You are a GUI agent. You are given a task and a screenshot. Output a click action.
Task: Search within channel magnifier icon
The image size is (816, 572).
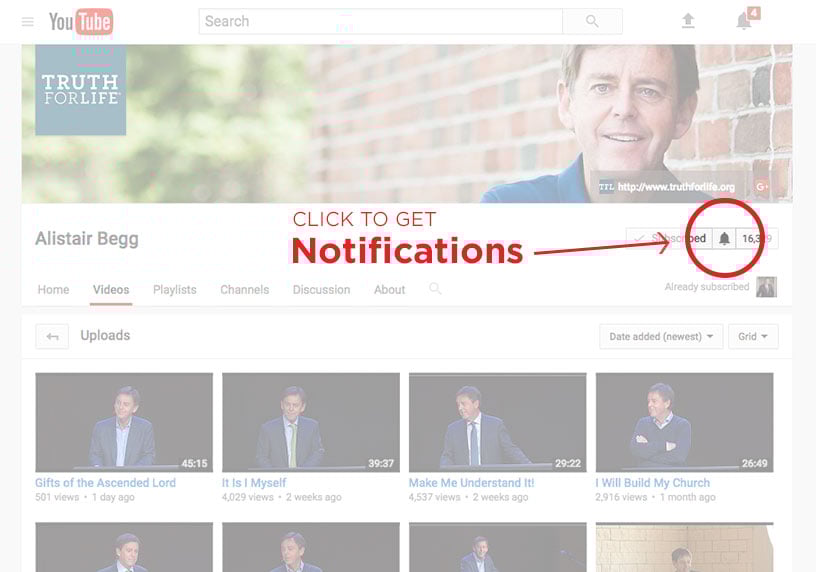coord(435,289)
